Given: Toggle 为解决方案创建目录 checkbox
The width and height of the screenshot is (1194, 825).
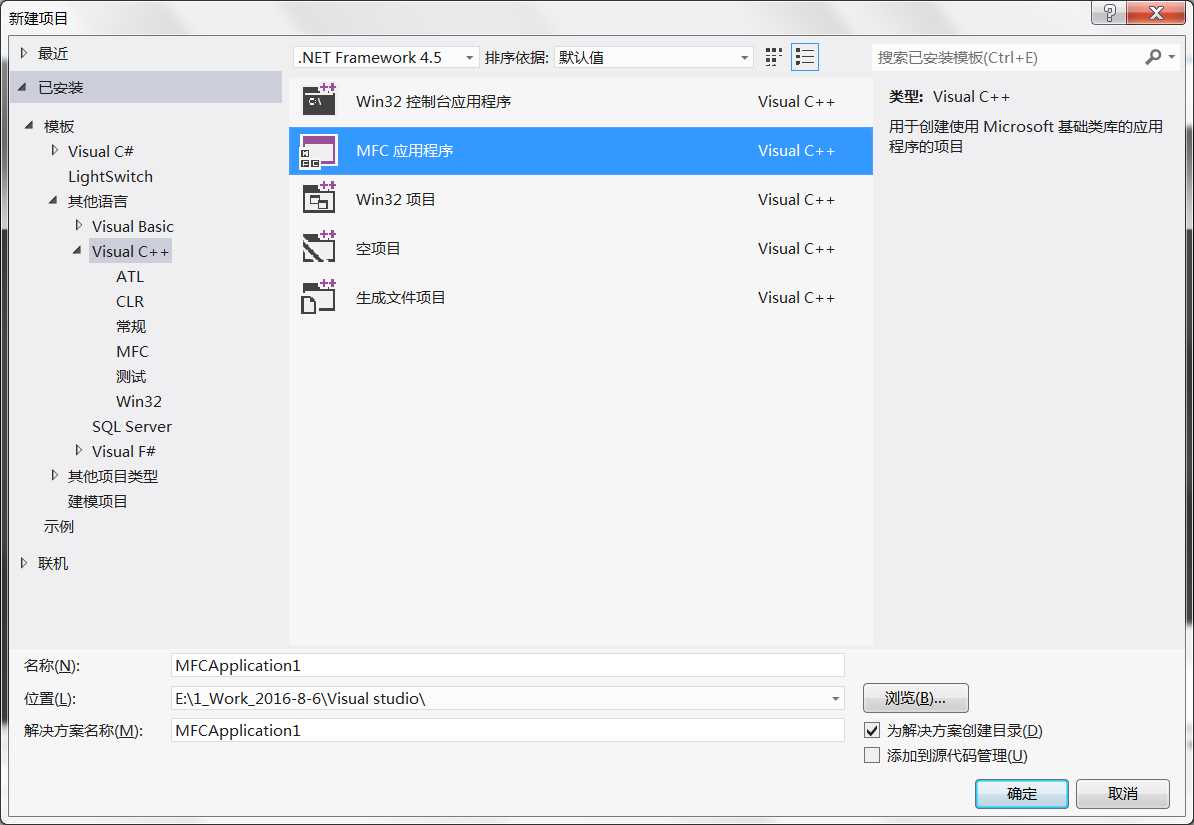Looking at the screenshot, I should (872, 731).
